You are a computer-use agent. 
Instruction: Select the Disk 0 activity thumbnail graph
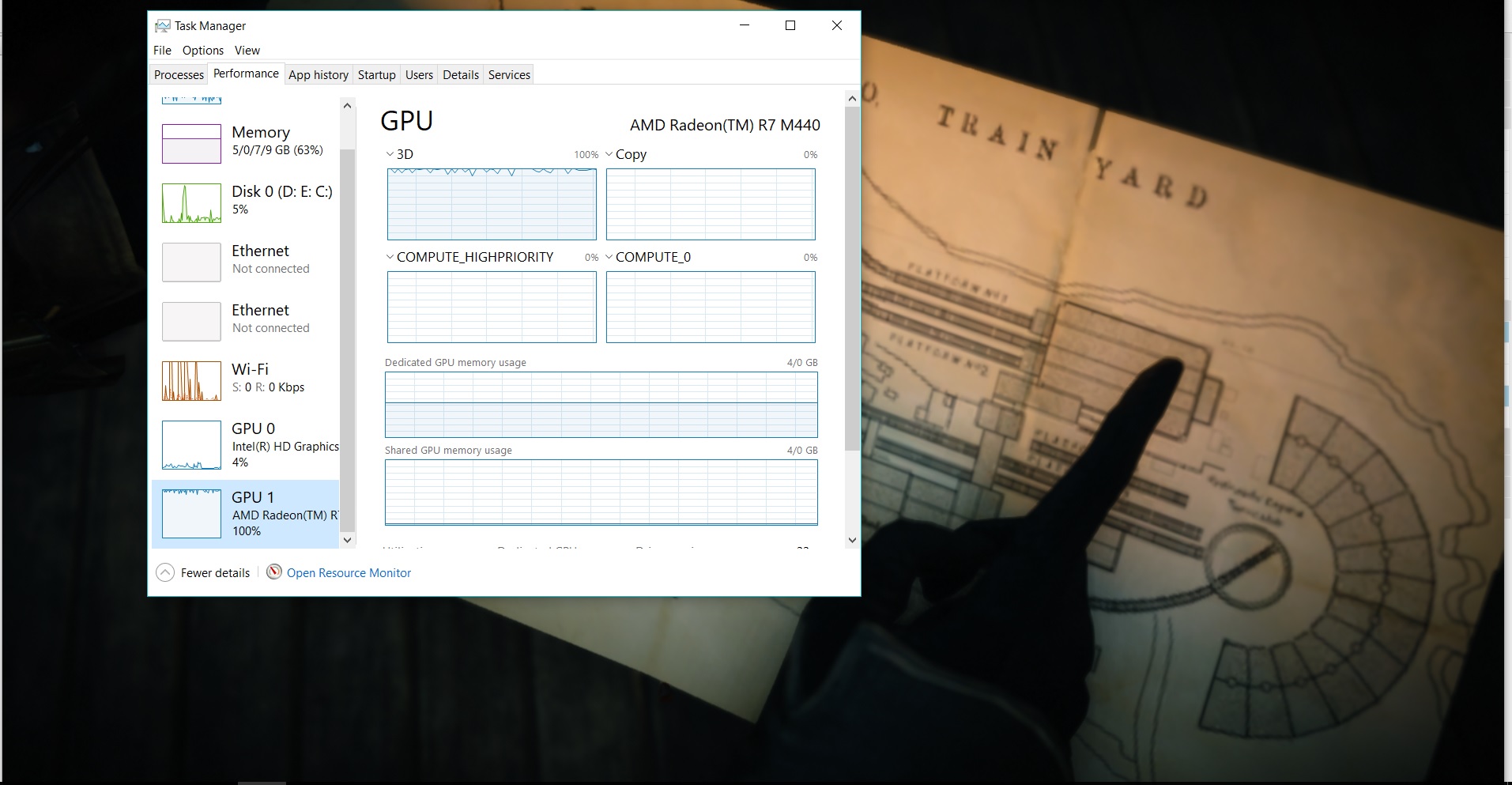pos(191,203)
